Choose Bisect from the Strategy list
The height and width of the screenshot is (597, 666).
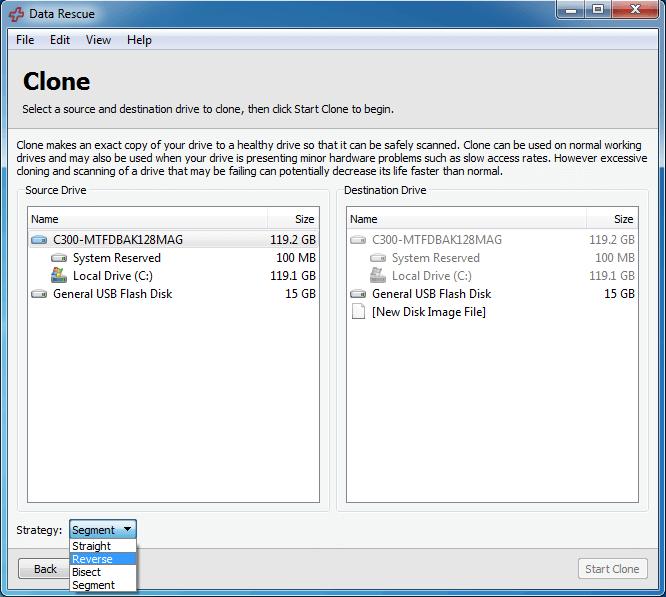[103, 572]
